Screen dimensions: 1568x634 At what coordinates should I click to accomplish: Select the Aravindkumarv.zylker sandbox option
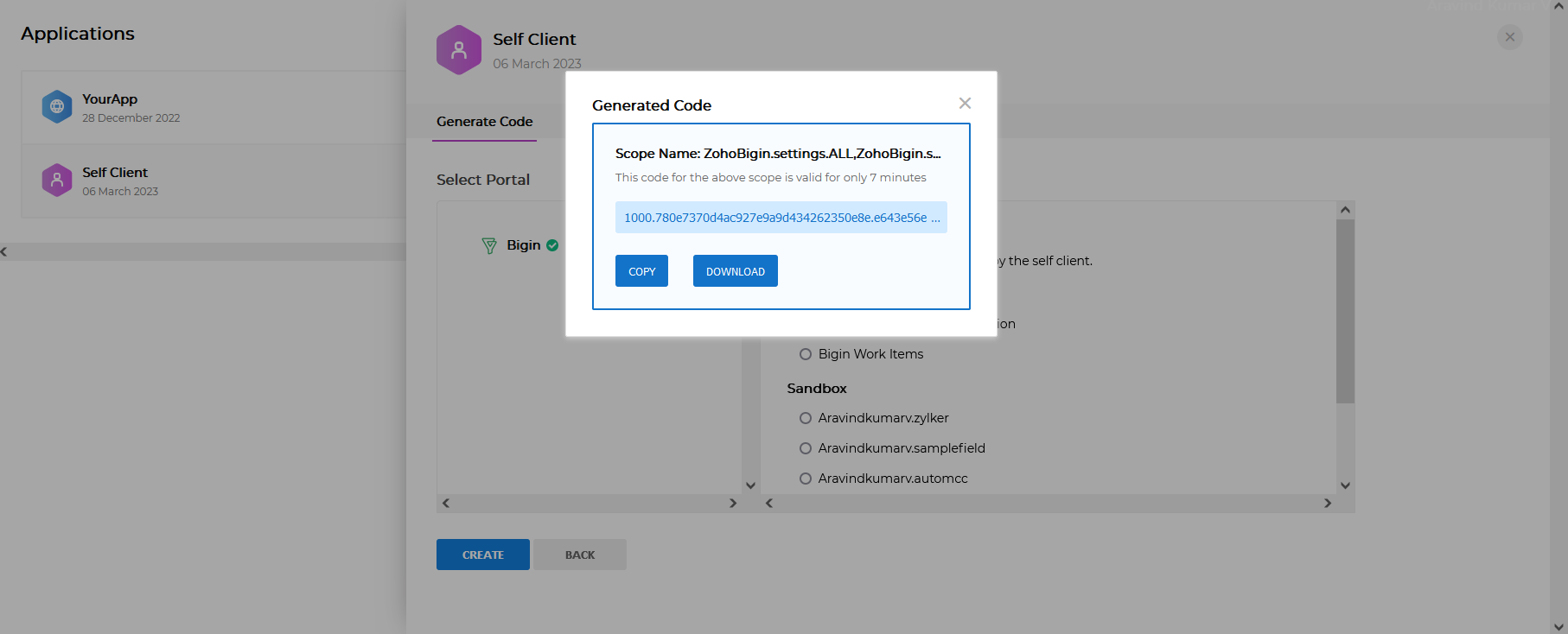[806, 418]
